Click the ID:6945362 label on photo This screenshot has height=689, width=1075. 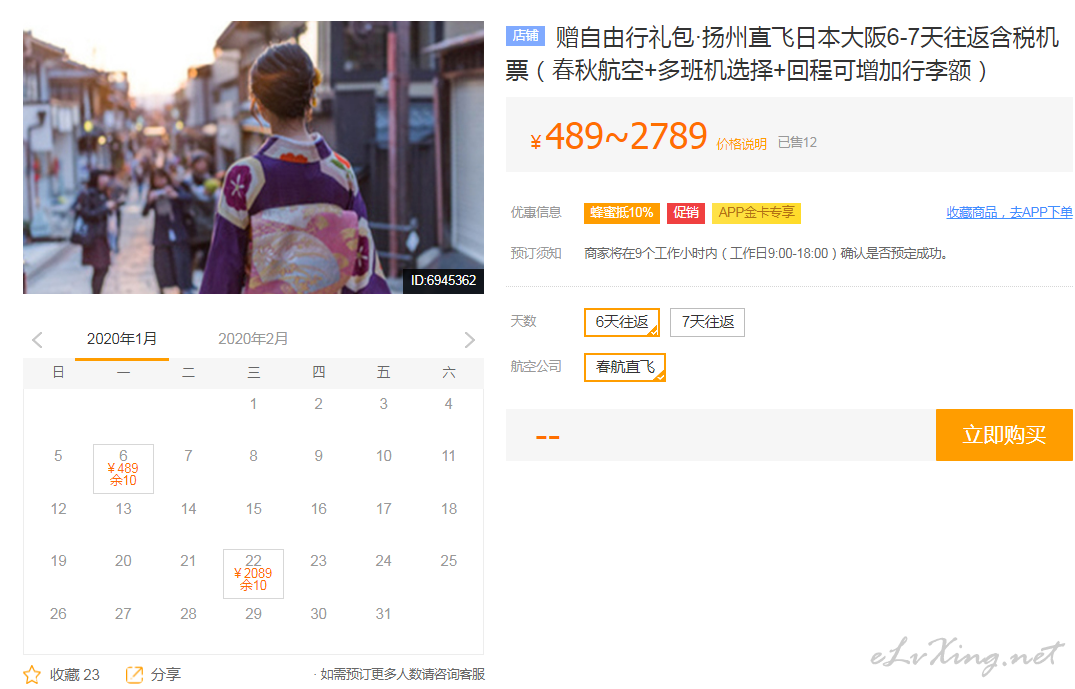click(444, 280)
